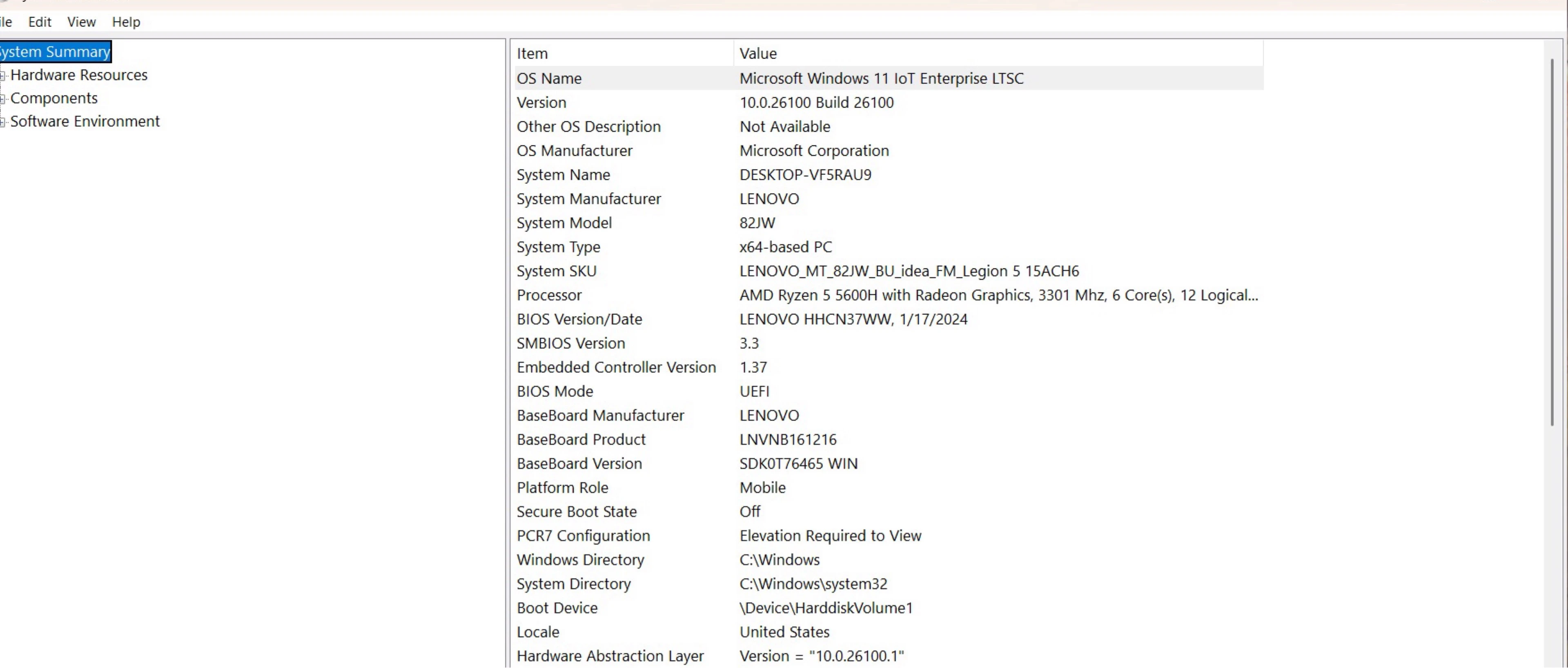
Task: Open the View menu
Action: click(82, 22)
